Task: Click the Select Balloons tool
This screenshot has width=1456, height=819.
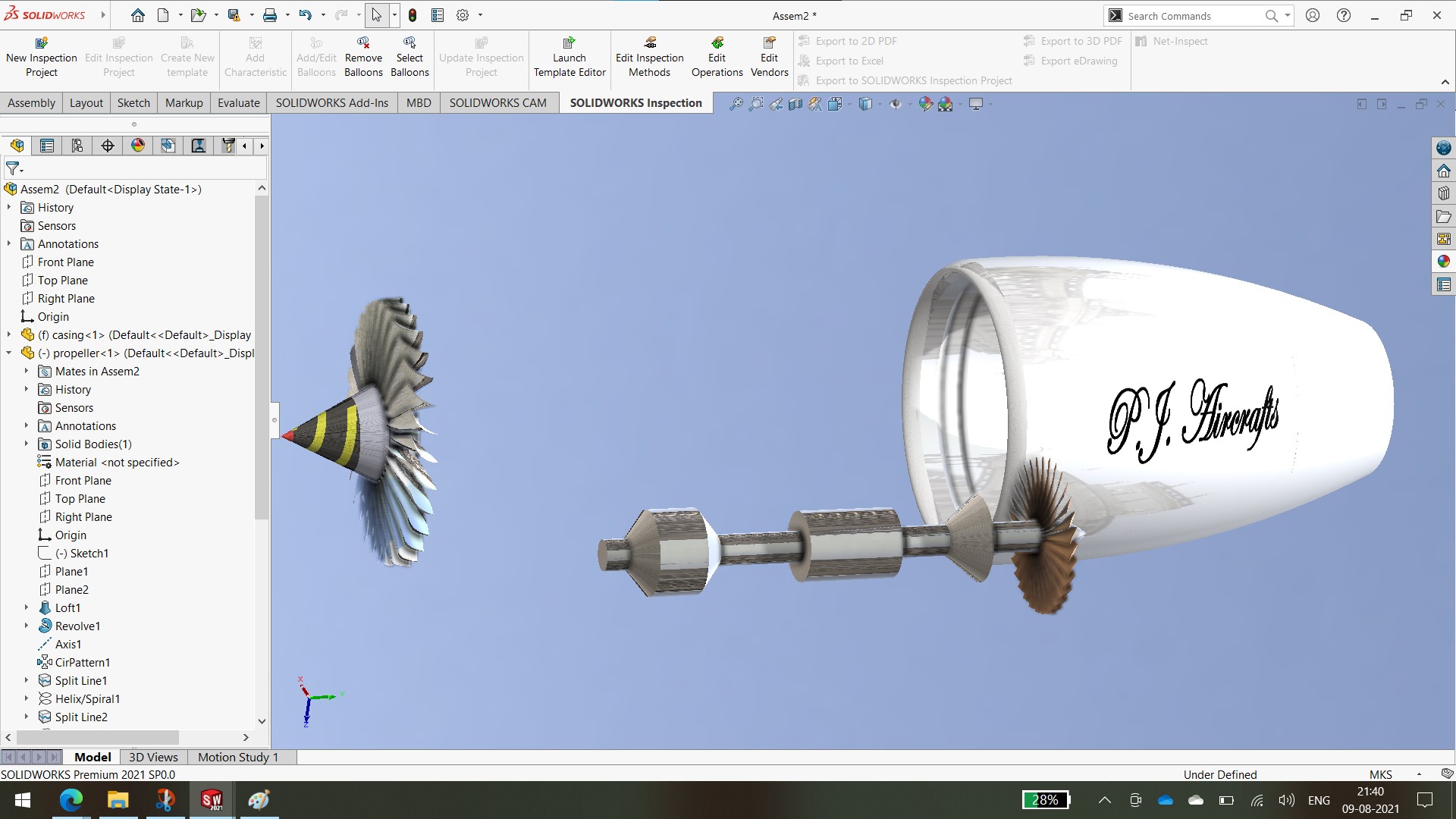Action: (409, 57)
